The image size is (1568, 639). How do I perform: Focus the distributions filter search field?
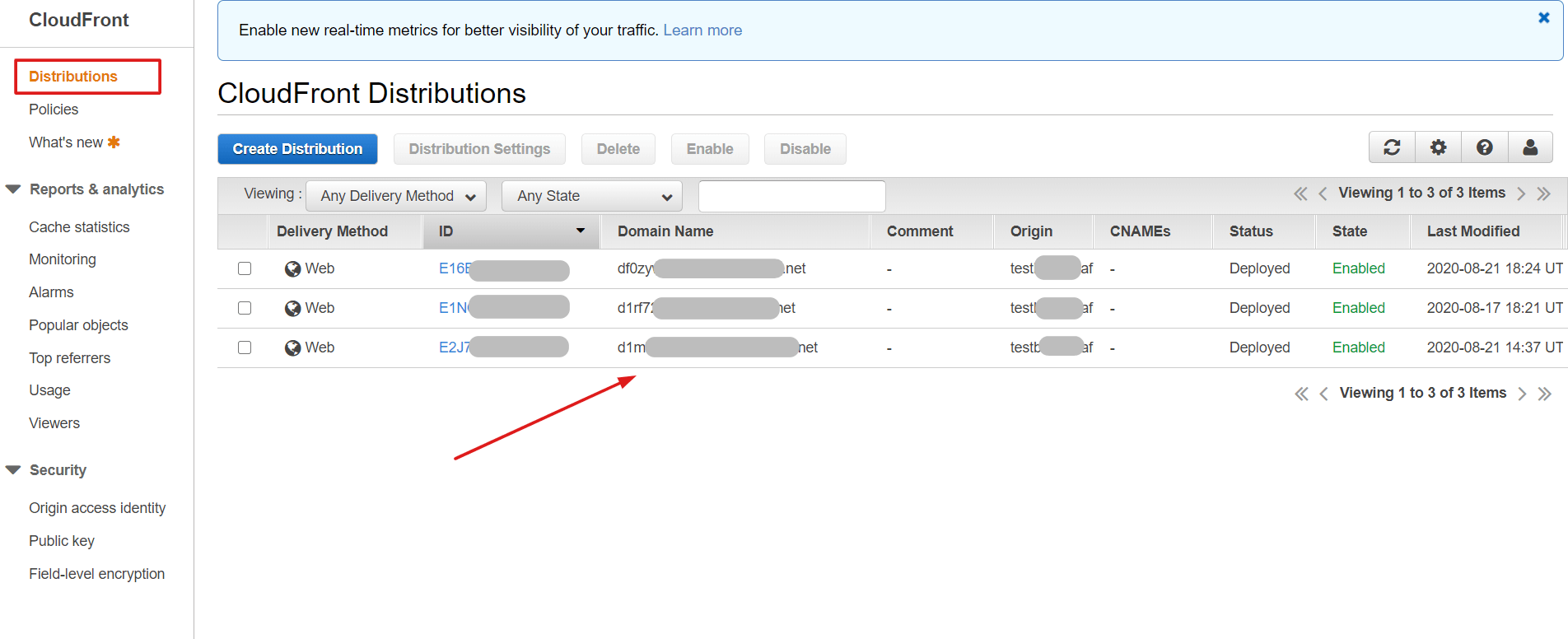pyautogui.click(x=792, y=196)
